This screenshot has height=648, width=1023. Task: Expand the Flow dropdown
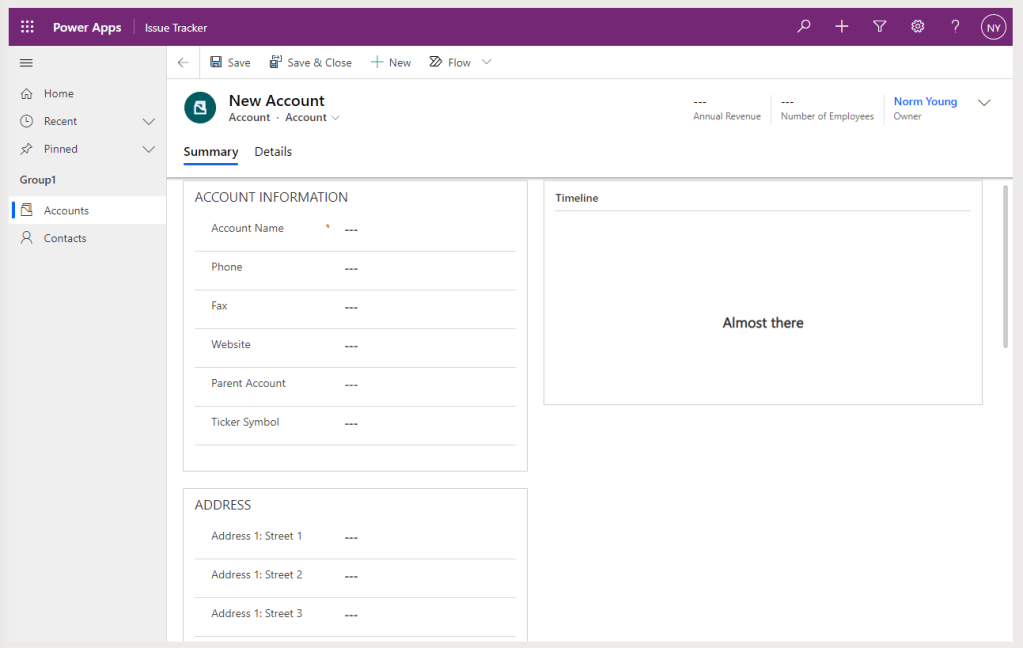point(487,62)
